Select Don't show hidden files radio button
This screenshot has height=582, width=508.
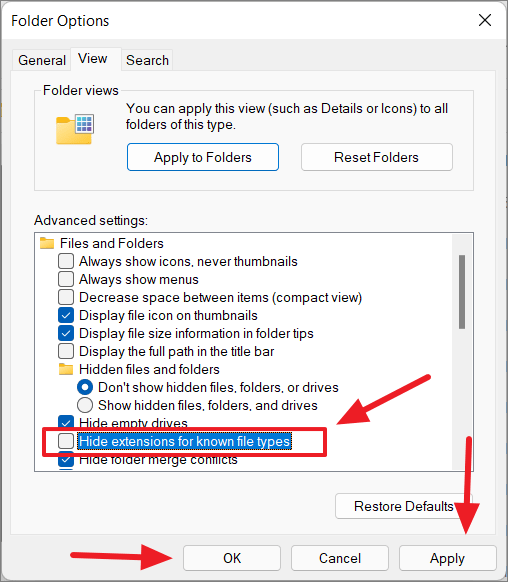(85, 388)
